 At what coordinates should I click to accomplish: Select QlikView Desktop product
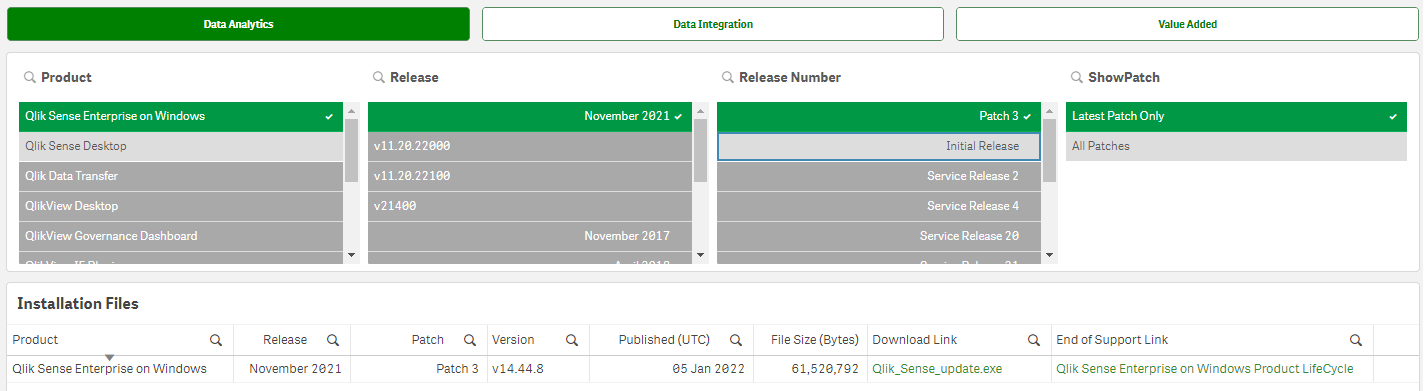point(181,206)
